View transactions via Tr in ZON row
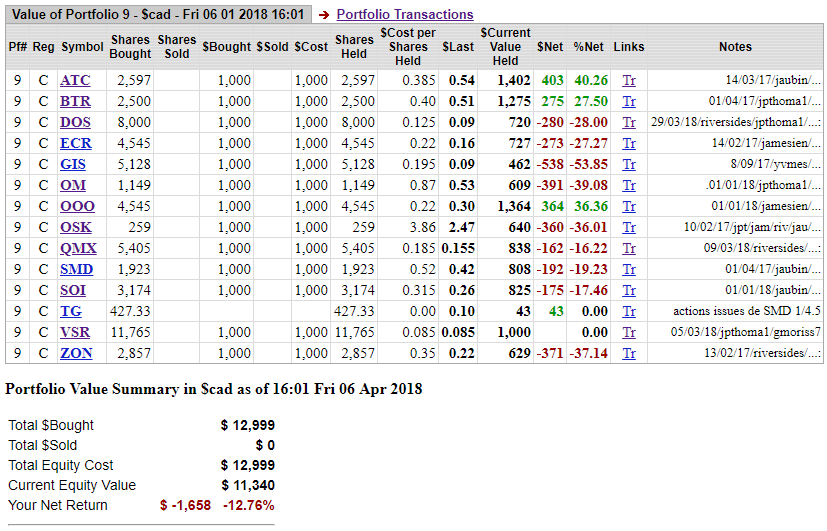The height and width of the screenshot is (531, 827). [x=628, y=353]
